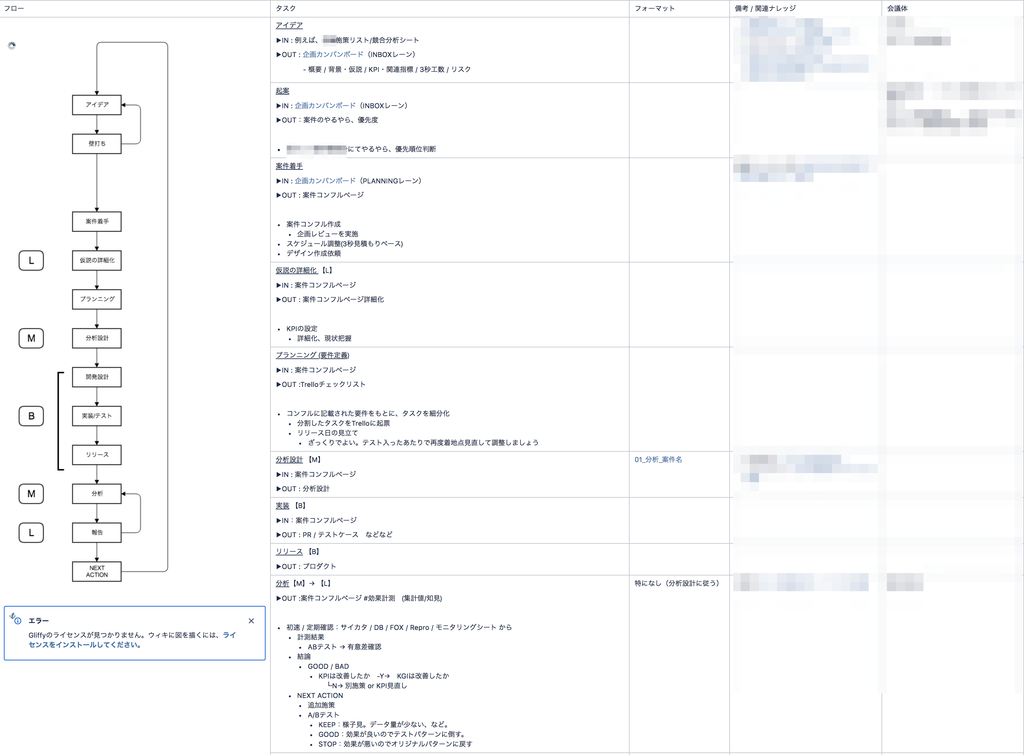Viewport: 1024px width, 755px height.
Task: Select the プランニング flowchart box
Action: (97, 299)
